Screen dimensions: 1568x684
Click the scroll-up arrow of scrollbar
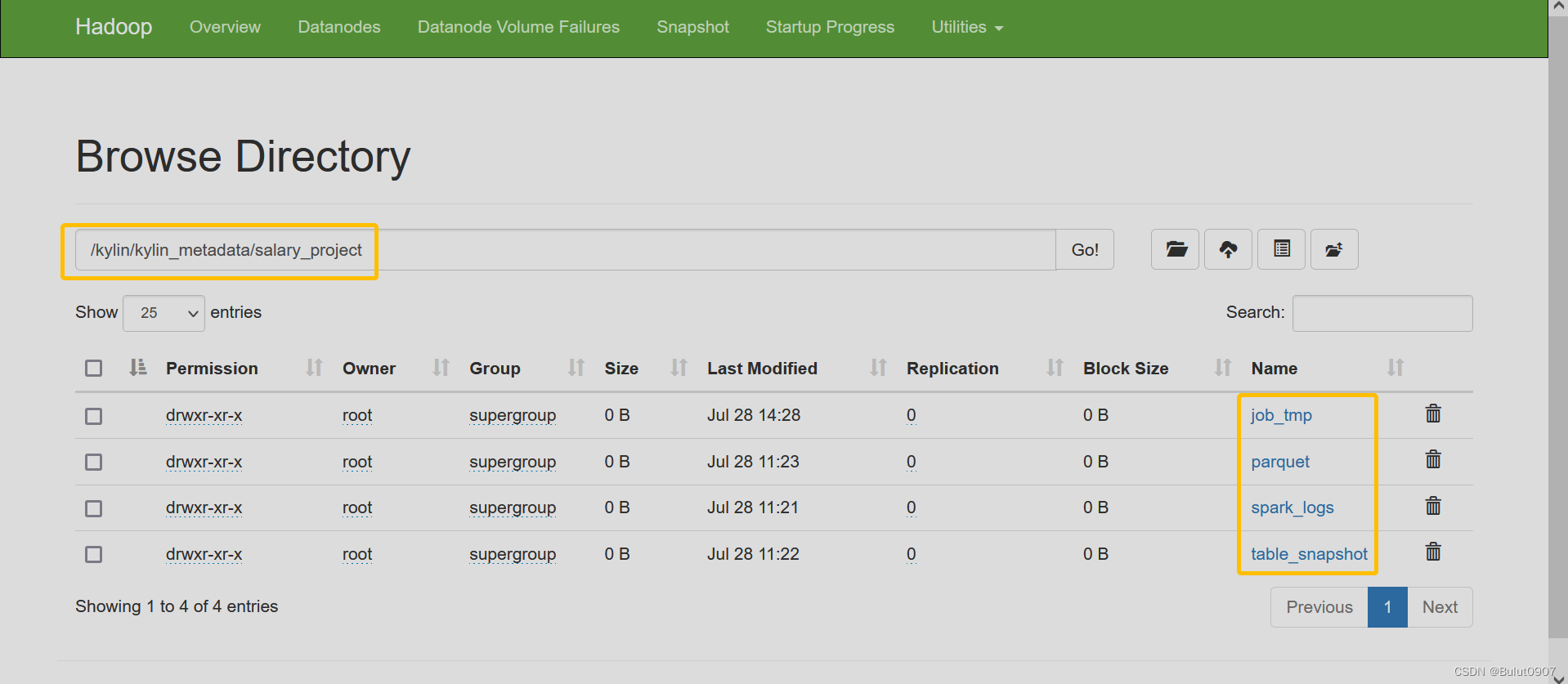coord(1558,7)
